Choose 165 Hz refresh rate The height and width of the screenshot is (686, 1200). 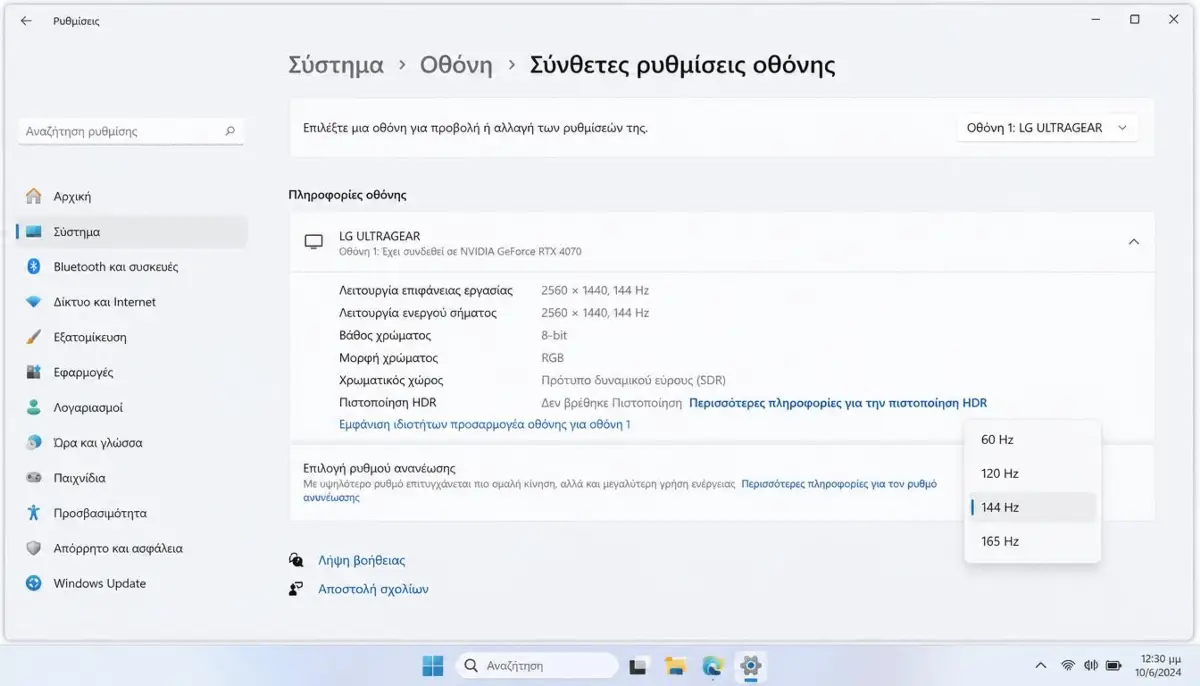[1032, 541]
